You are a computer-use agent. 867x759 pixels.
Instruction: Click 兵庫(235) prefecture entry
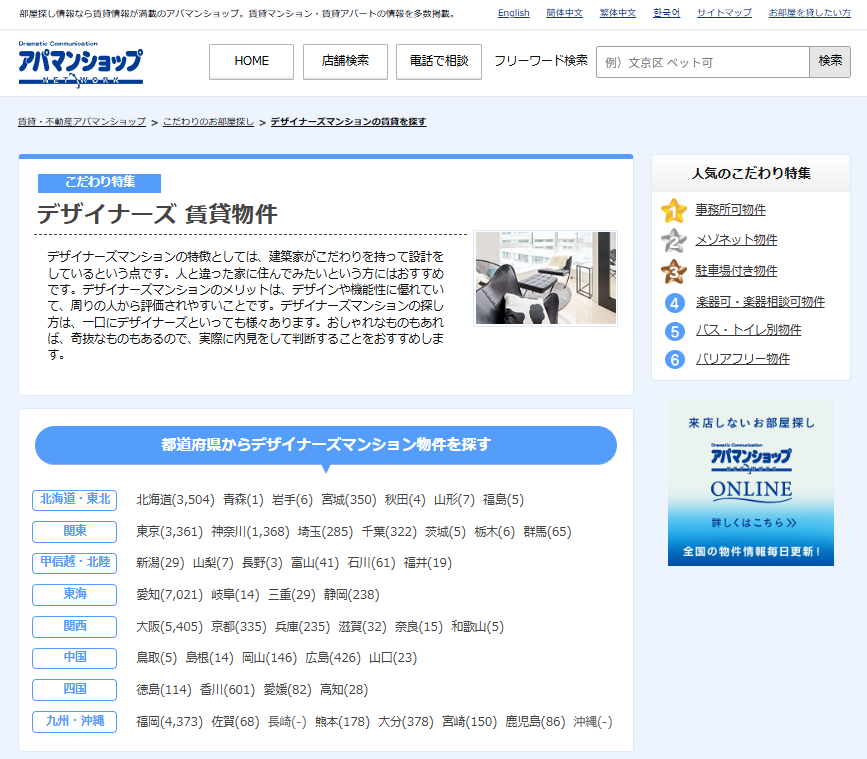(x=302, y=627)
